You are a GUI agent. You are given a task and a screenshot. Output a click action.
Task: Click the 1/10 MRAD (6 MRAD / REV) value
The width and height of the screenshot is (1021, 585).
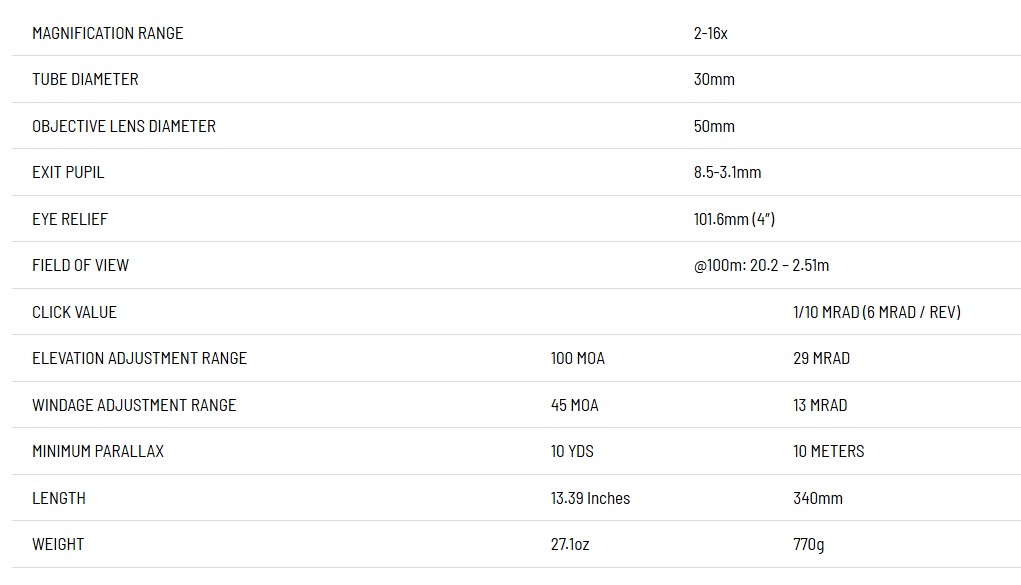tap(876, 312)
